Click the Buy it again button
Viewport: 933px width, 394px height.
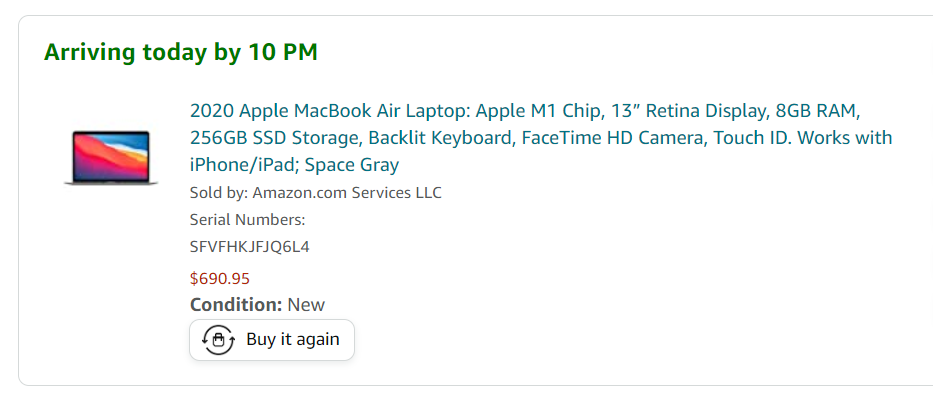point(272,340)
